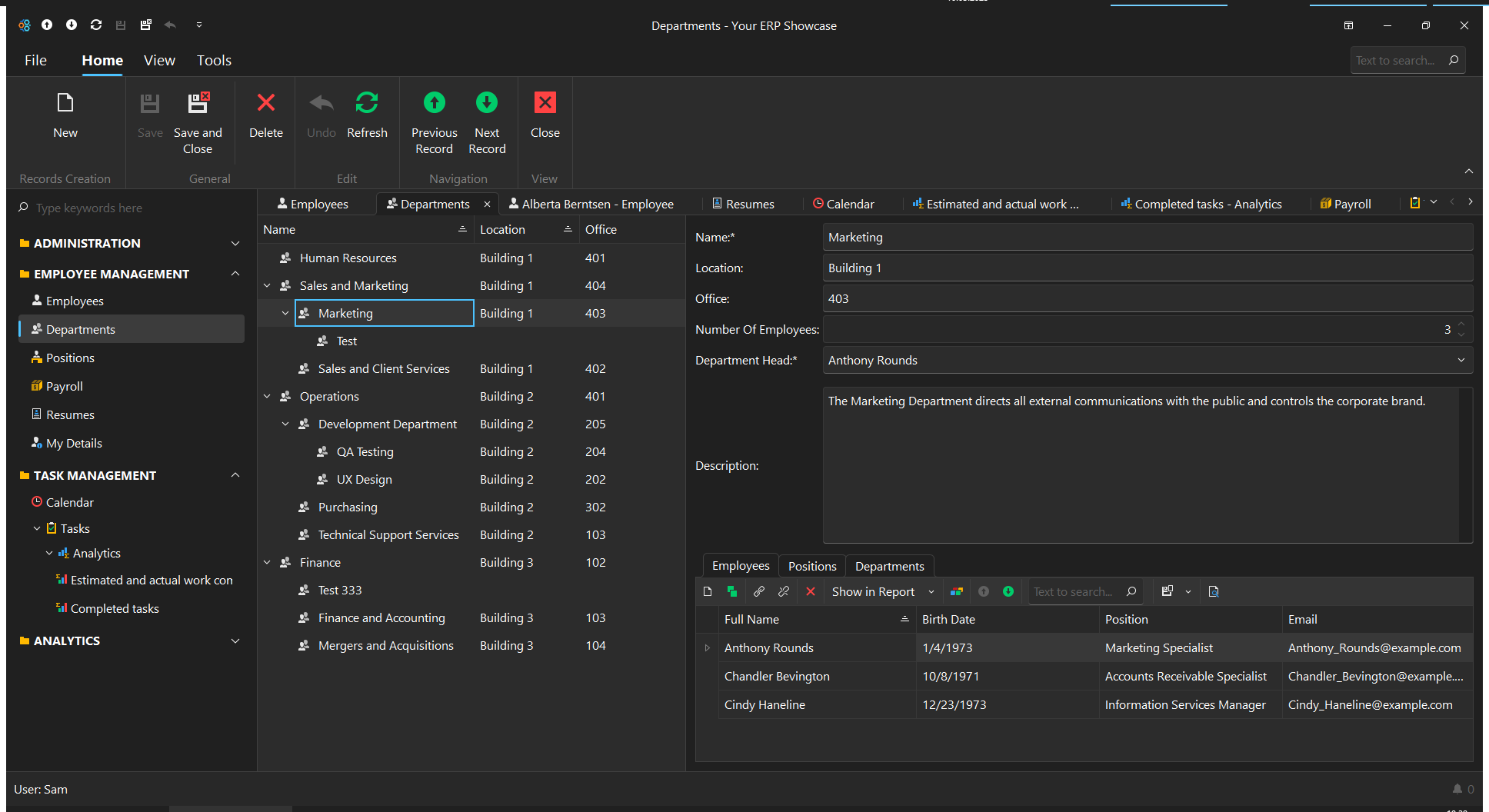The height and width of the screenshot is (812, 1489).
Task: Click the Link icon in Employees toolbar
Action: pos(759,591)
